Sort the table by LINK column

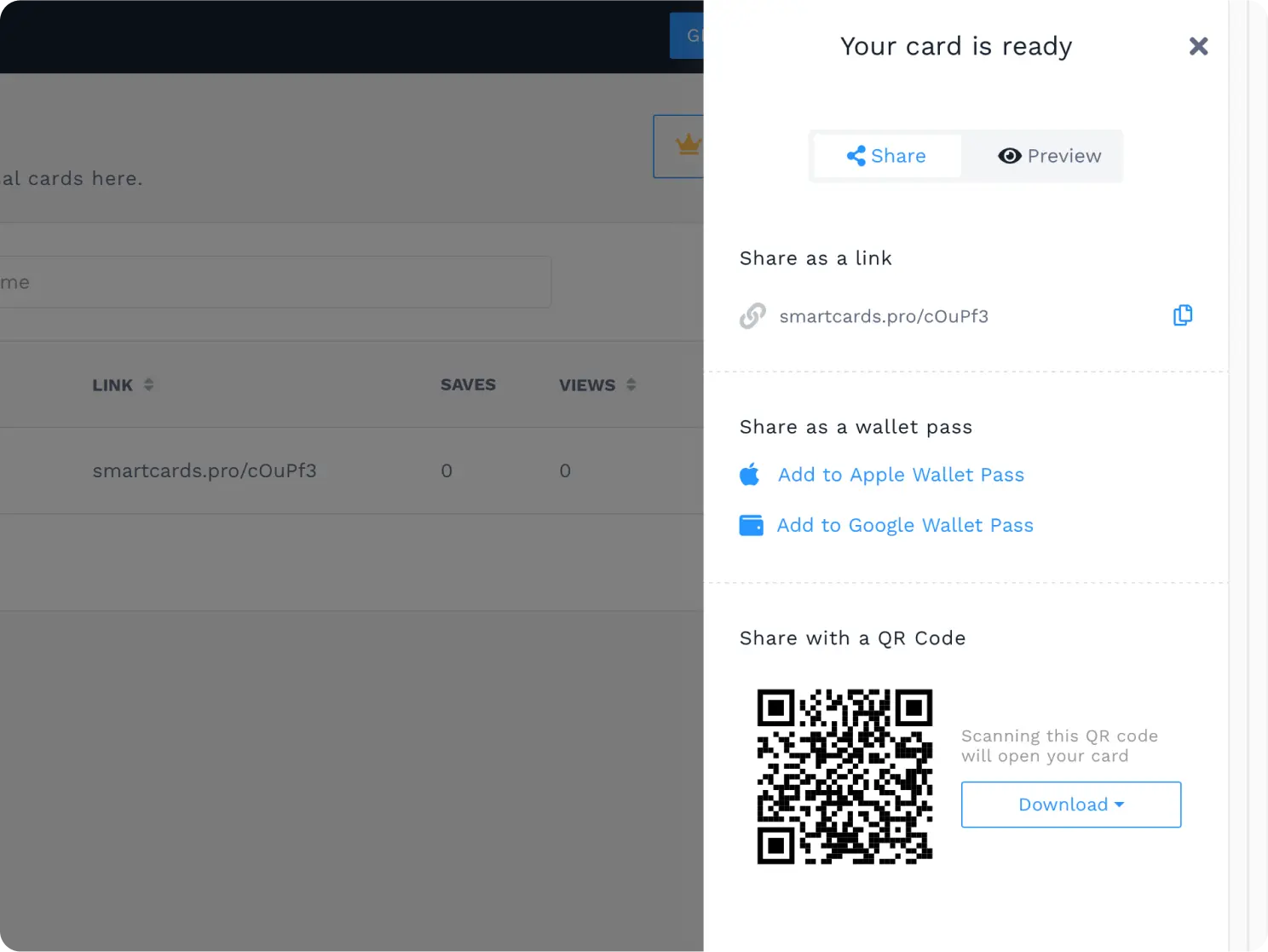(123, 385)
